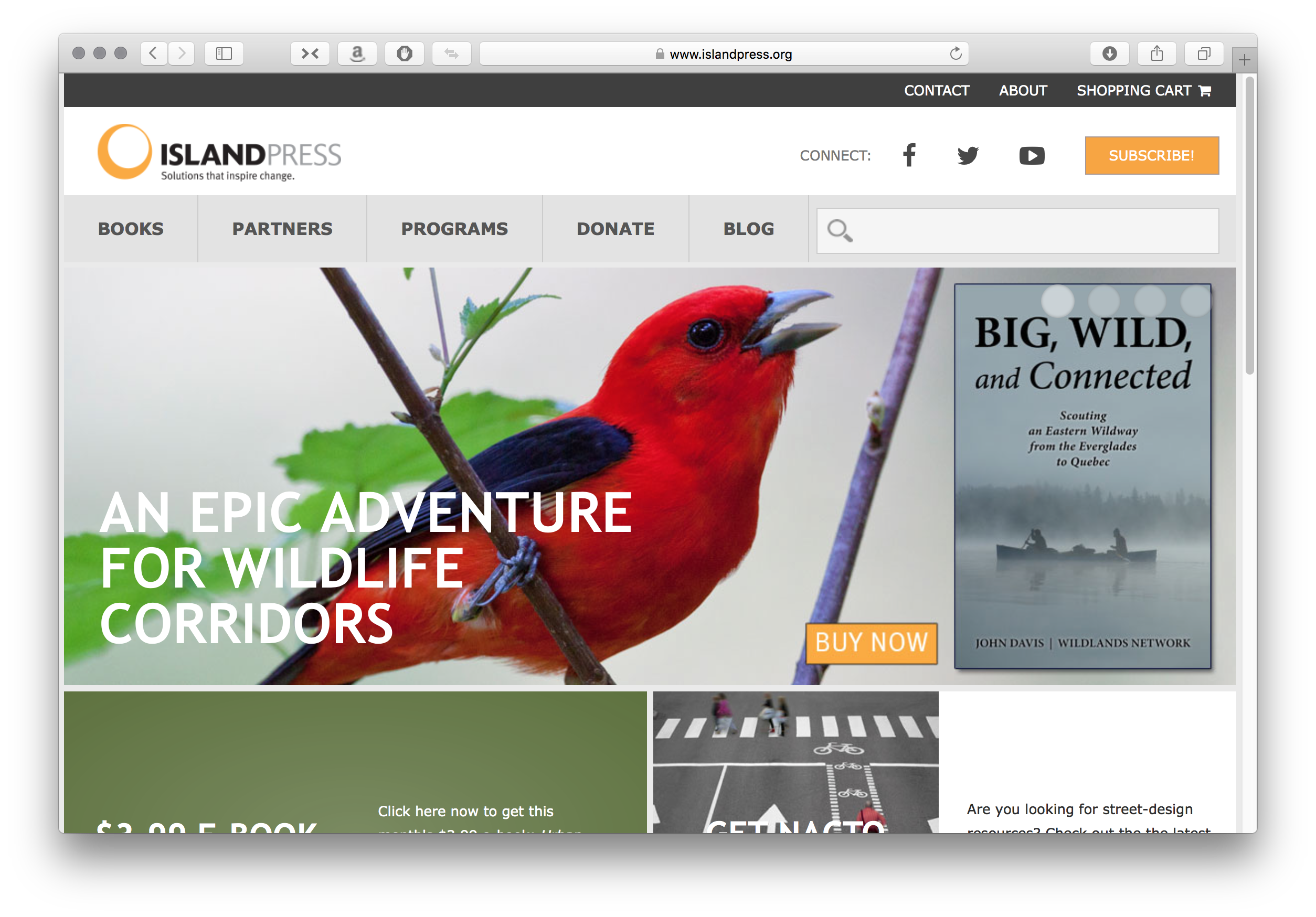Viewport: 1316px width, 917px height.
Task: Click the address bar URL field
Action: coord(724,54)
